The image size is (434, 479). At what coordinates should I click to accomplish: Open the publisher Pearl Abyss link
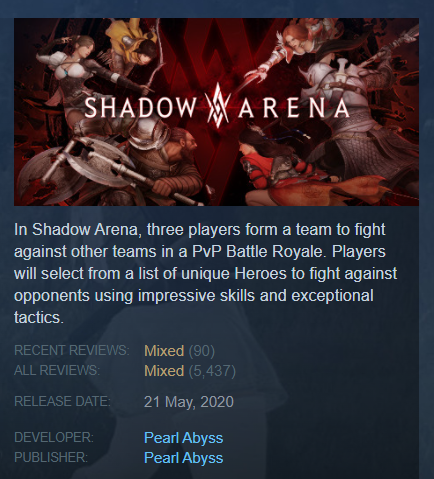183,458
